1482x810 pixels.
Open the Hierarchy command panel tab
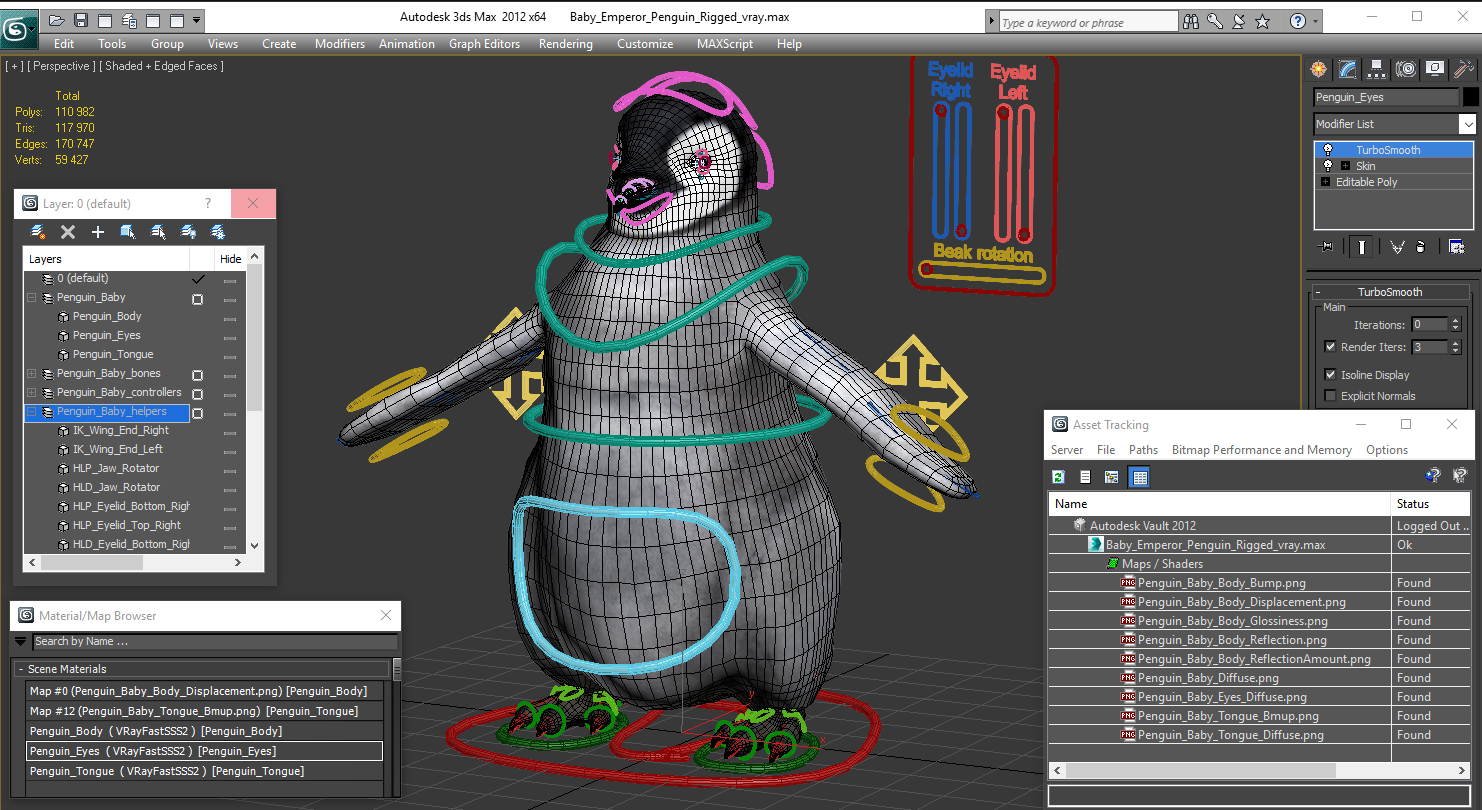pos(1378,69)
